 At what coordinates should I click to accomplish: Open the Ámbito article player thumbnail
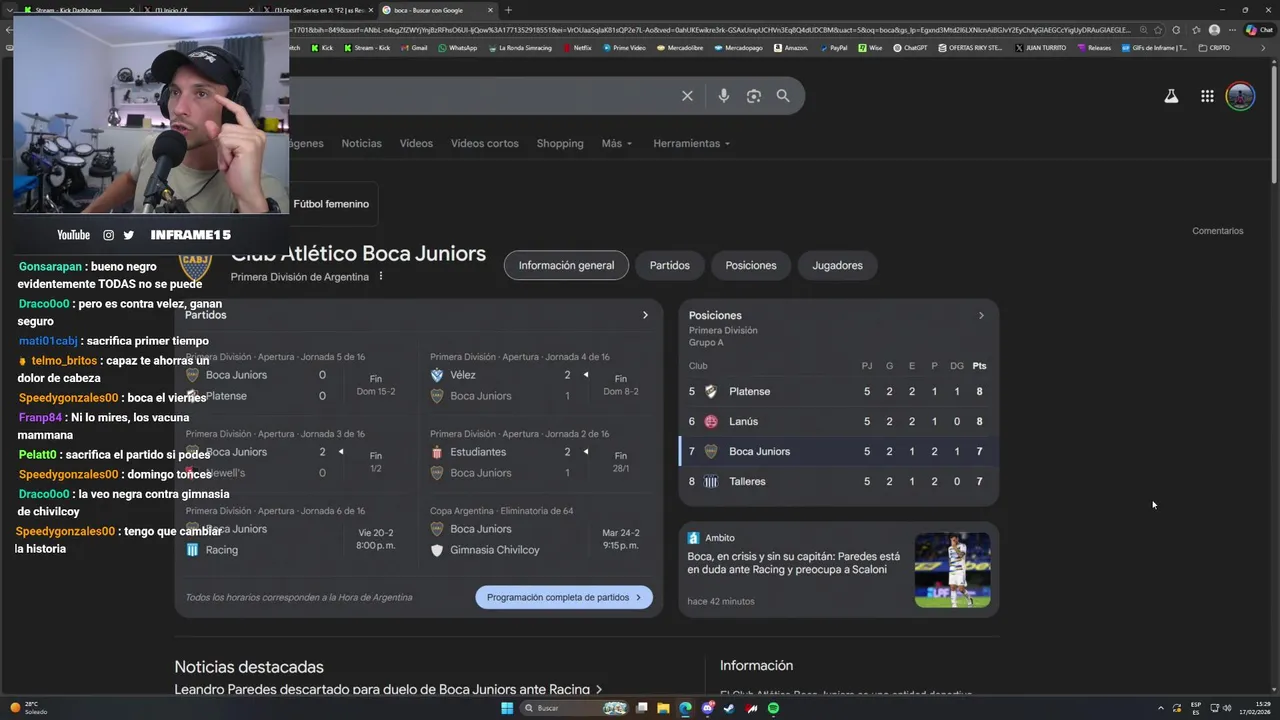(x=952, y=570)
